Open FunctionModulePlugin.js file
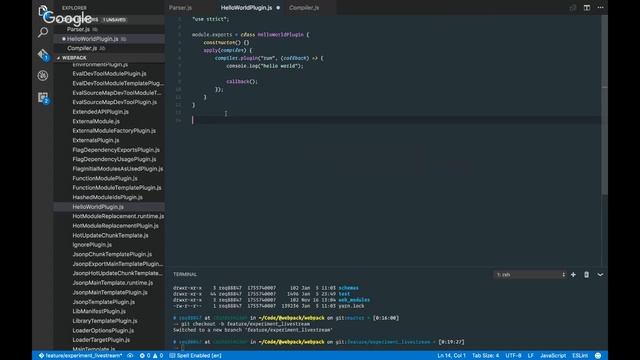Viewport: 640px width, 360px height. [105, 178]
